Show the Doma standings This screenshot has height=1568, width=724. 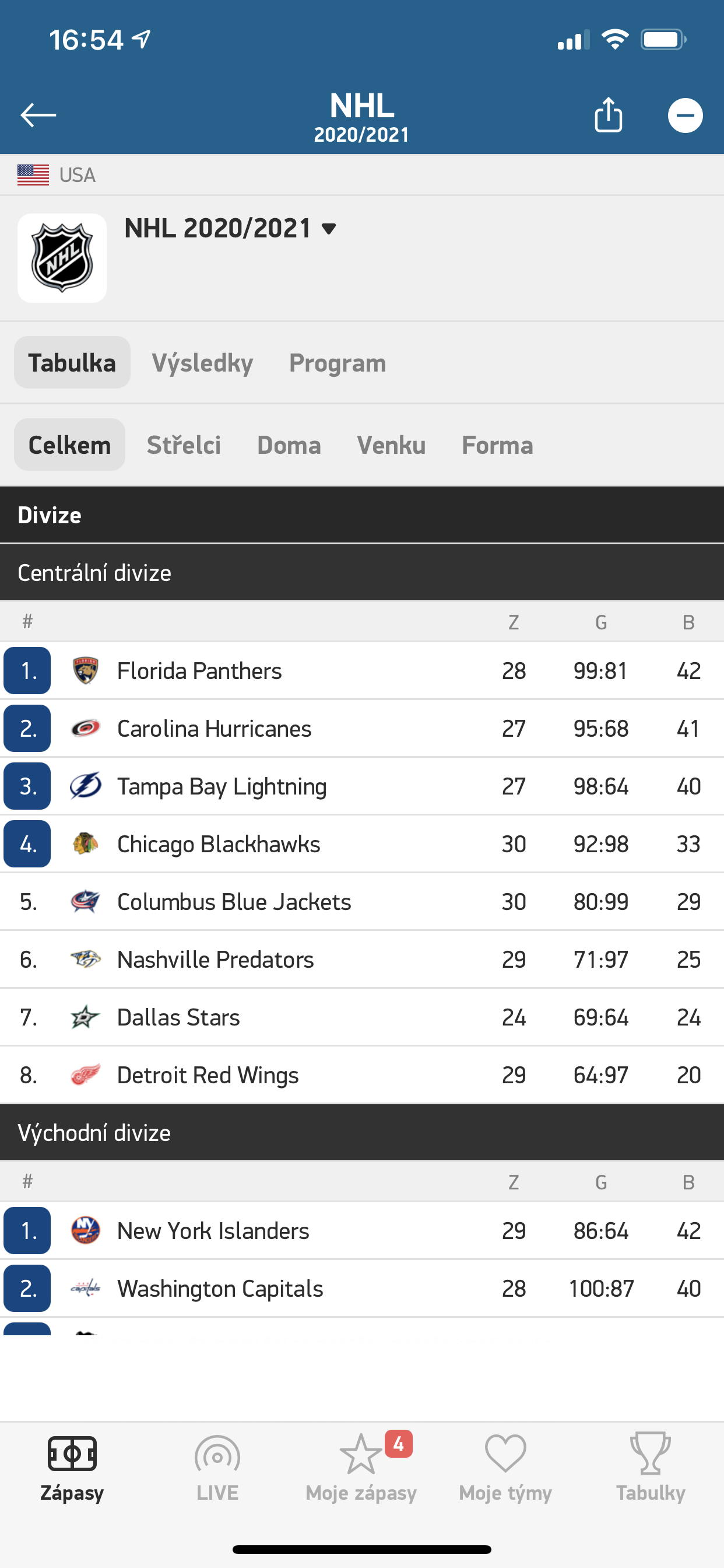[x=289, y=445]
